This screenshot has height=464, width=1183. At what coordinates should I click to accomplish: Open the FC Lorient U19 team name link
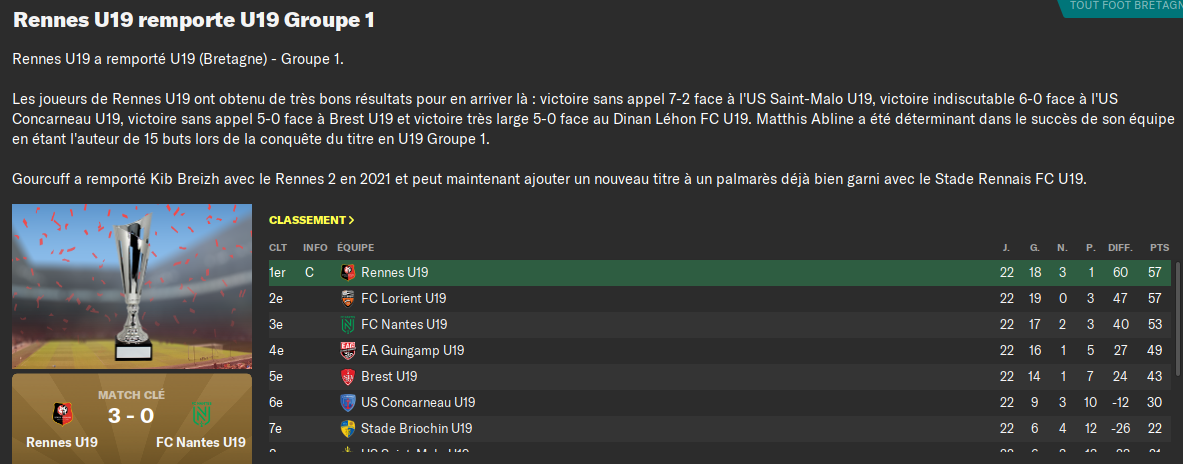coord(404,298)
